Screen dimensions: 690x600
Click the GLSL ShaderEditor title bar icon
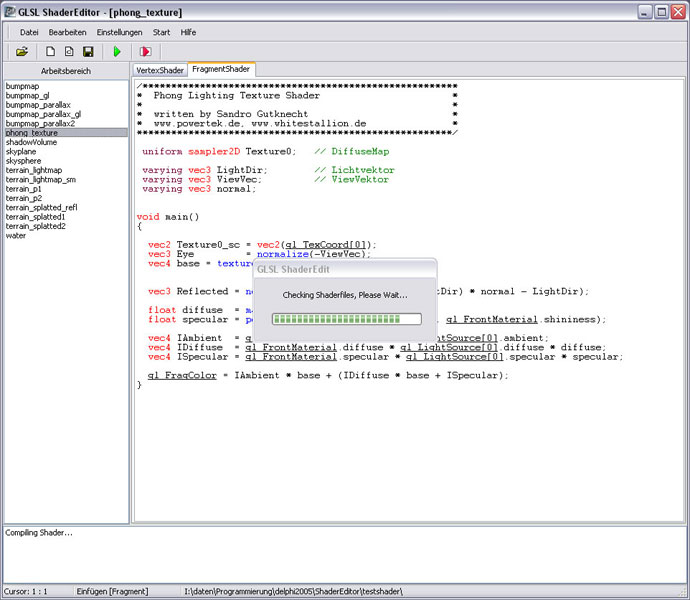10,11
